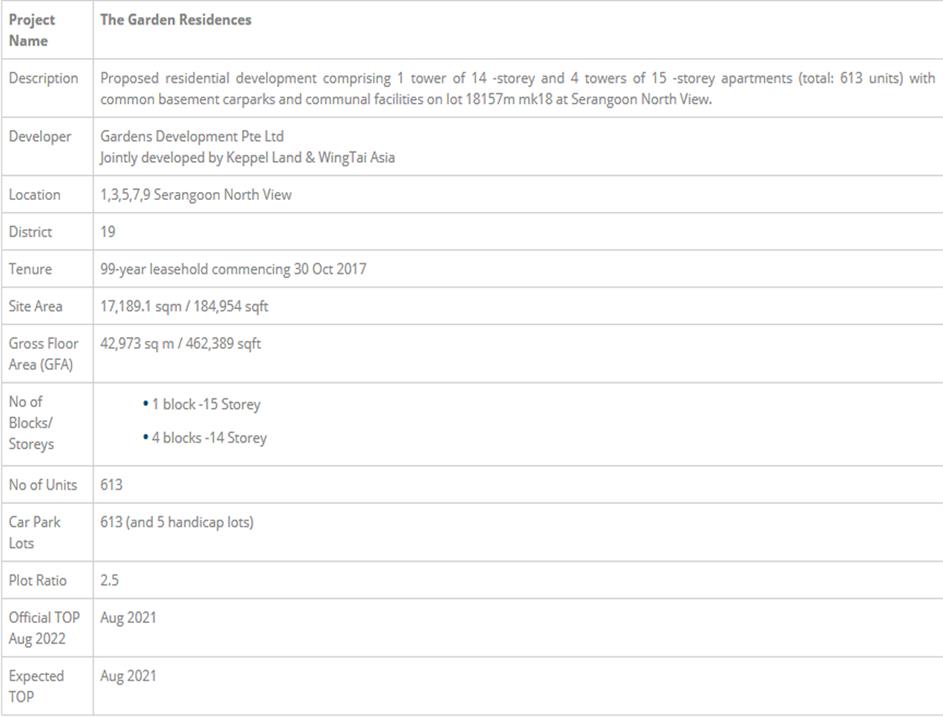Click the '1 block -15 Storey' bullet item

click(206, 405)
